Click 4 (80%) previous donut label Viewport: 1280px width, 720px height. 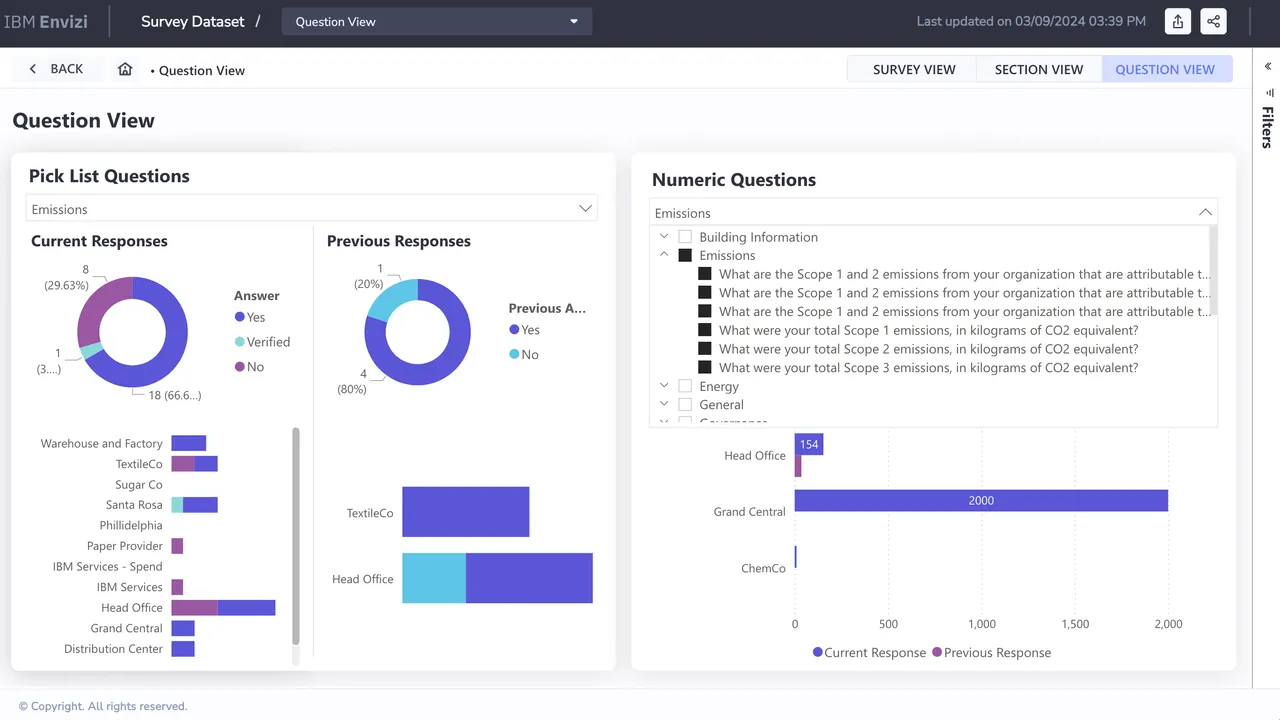tap(352, 381)
